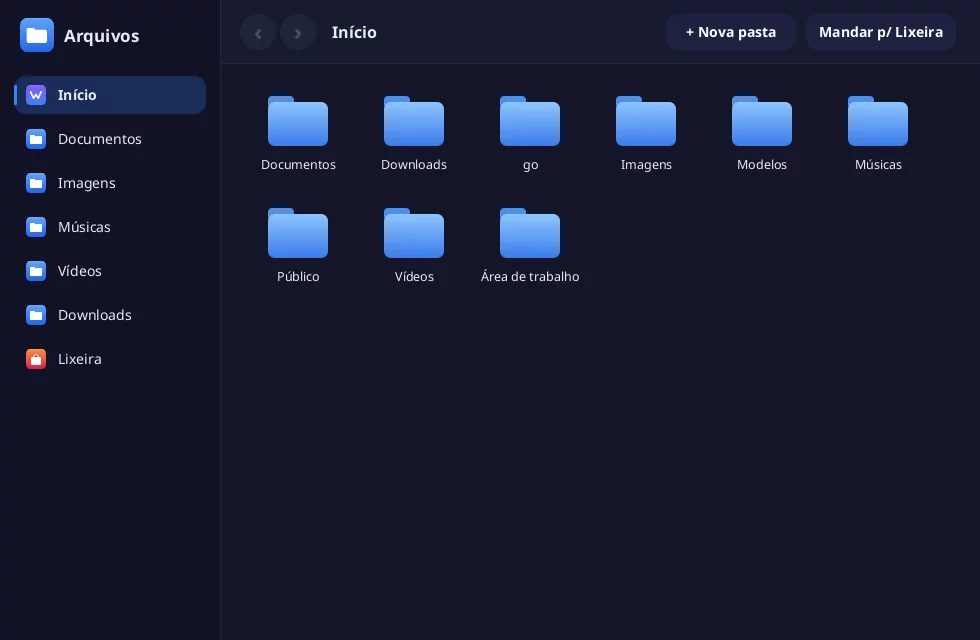
Task: Open Documentos label in the sidebar
Action: (100, 139)
